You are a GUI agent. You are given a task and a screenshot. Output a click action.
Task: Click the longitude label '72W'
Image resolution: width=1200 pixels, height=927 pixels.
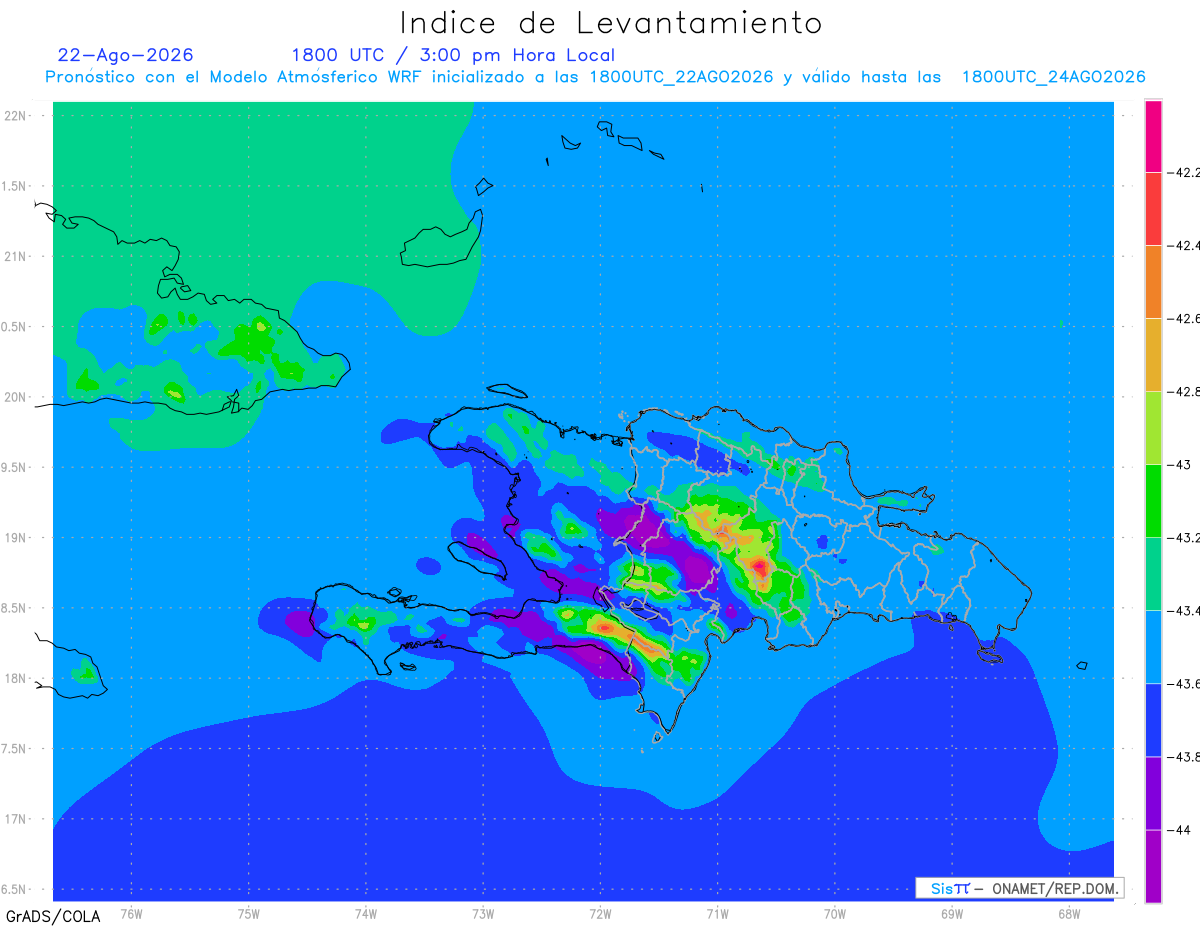point(600,913)
